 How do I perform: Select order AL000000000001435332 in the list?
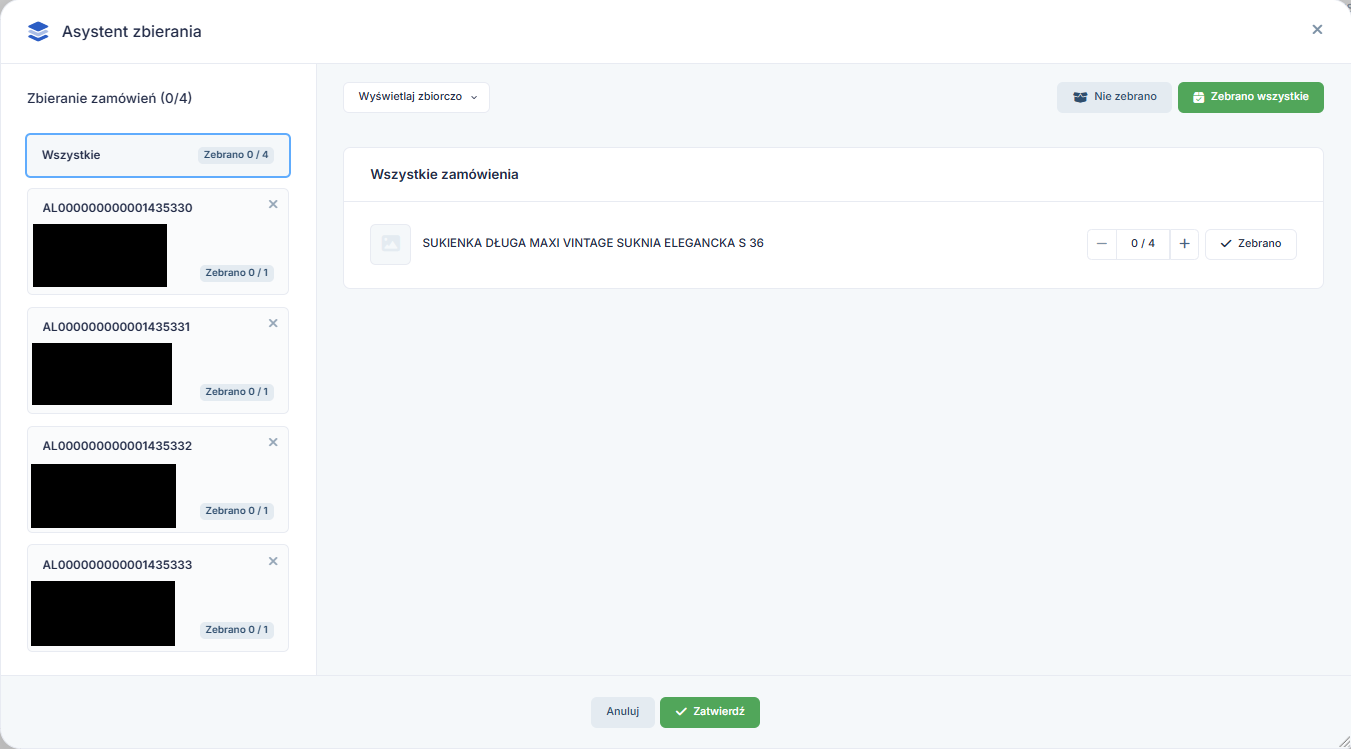(117, 446)
